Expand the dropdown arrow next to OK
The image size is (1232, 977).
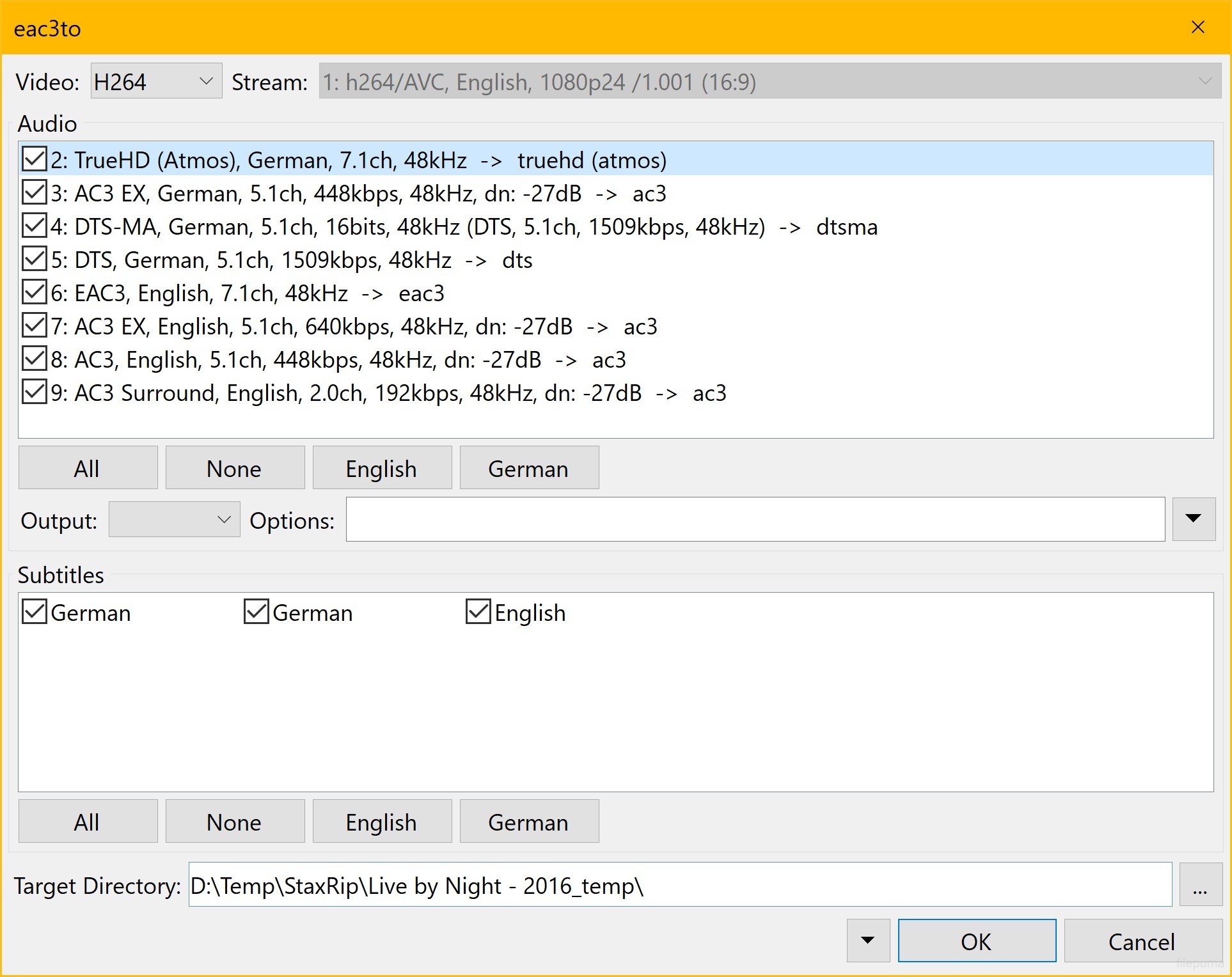point(867,940)
